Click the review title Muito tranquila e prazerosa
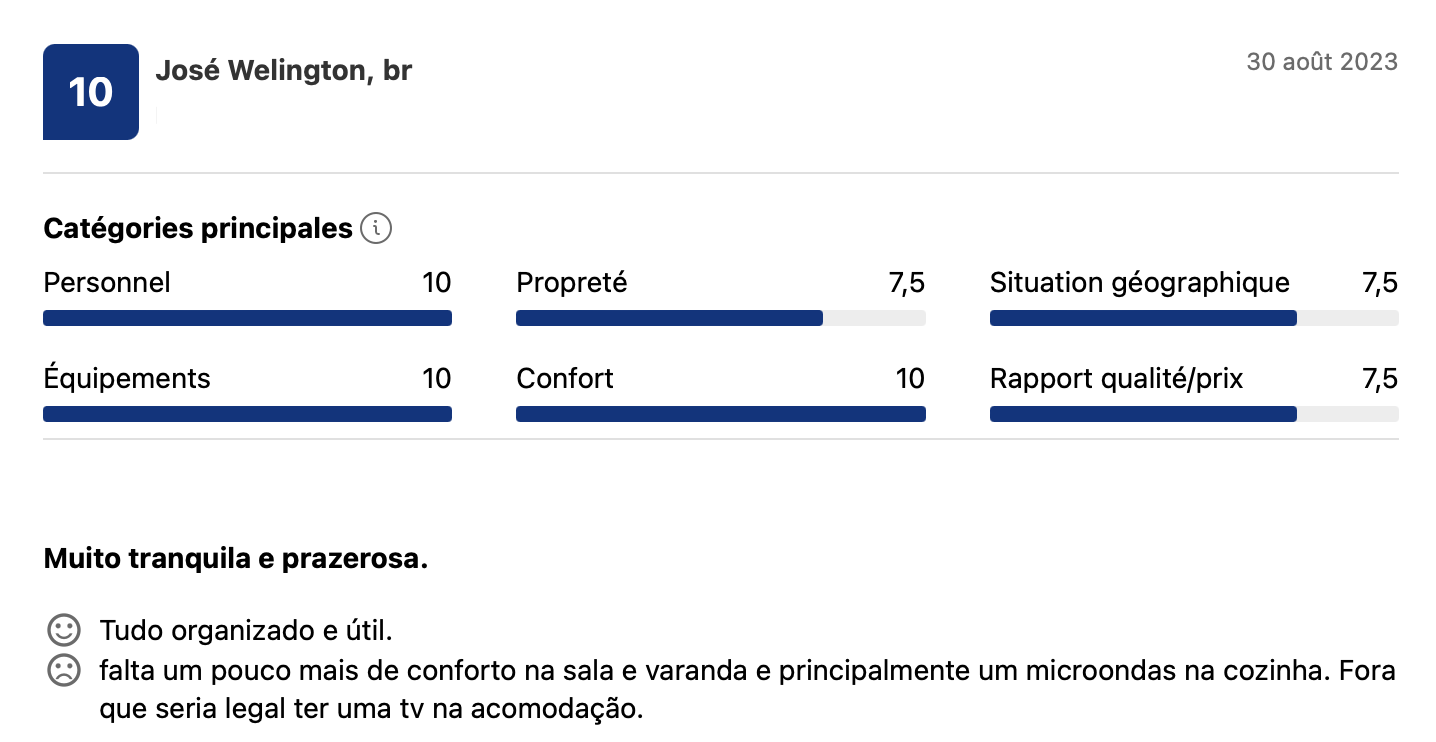Screen dimensions: 1436x742 [234, 559]
